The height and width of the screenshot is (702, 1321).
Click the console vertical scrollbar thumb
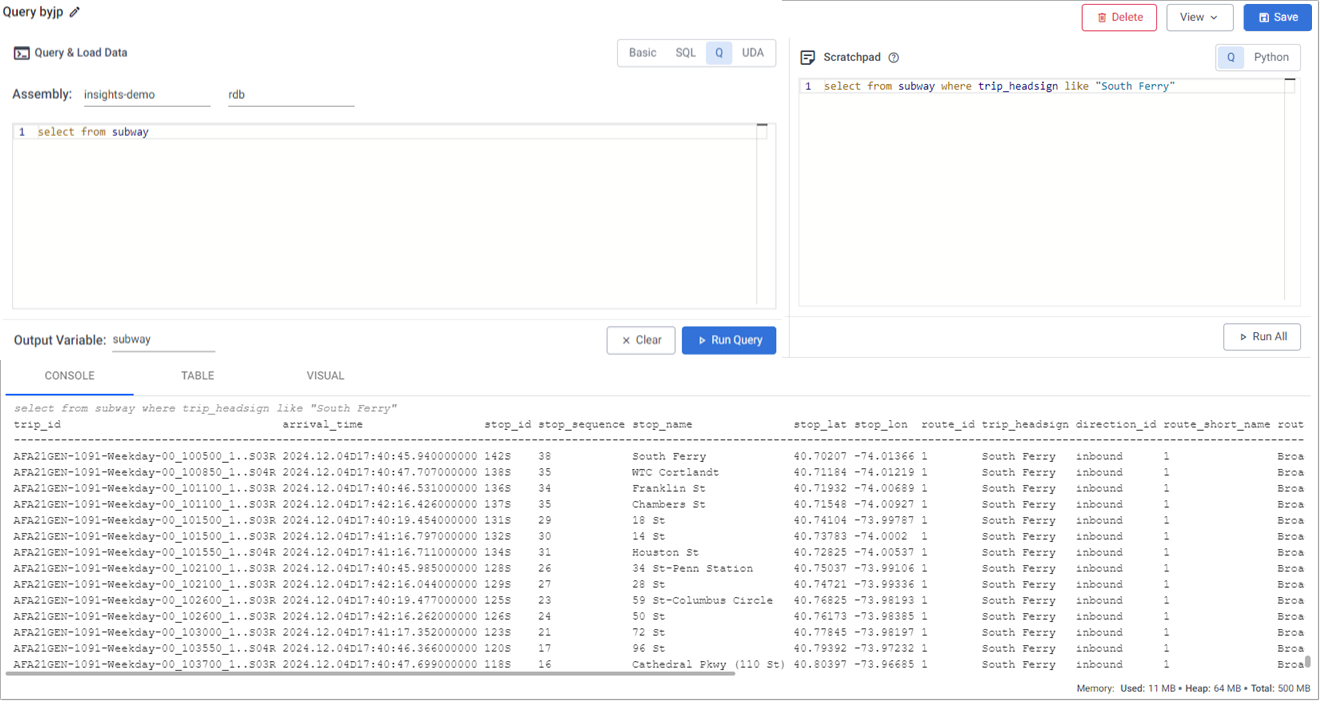point(1307,661)
